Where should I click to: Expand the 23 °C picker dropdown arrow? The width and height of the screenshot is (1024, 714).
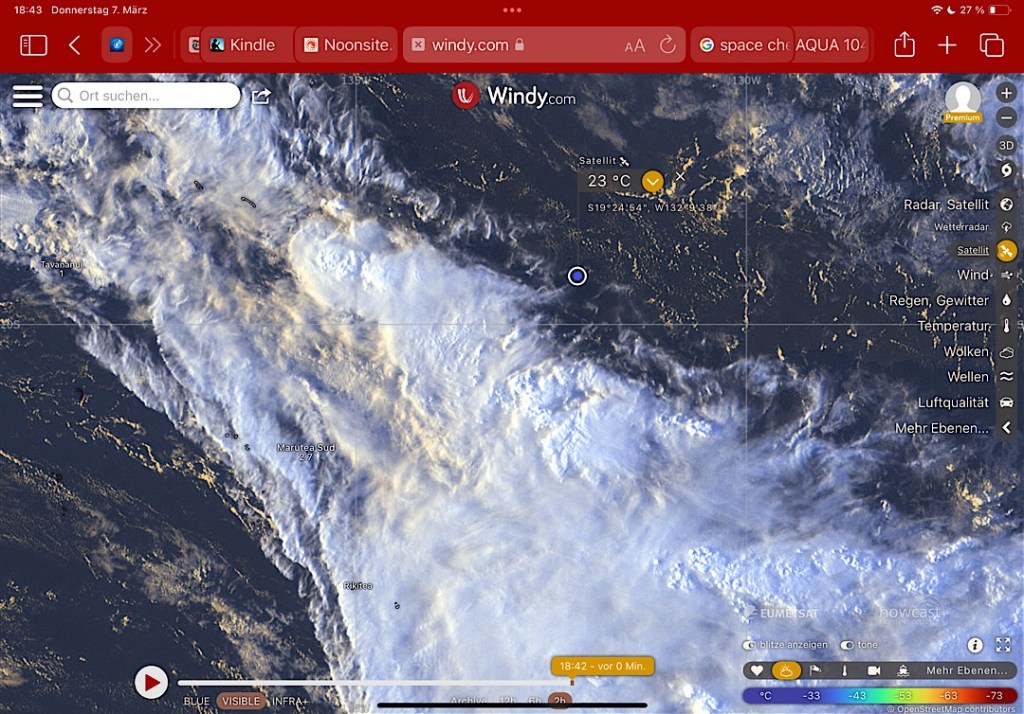pos(652,181)
